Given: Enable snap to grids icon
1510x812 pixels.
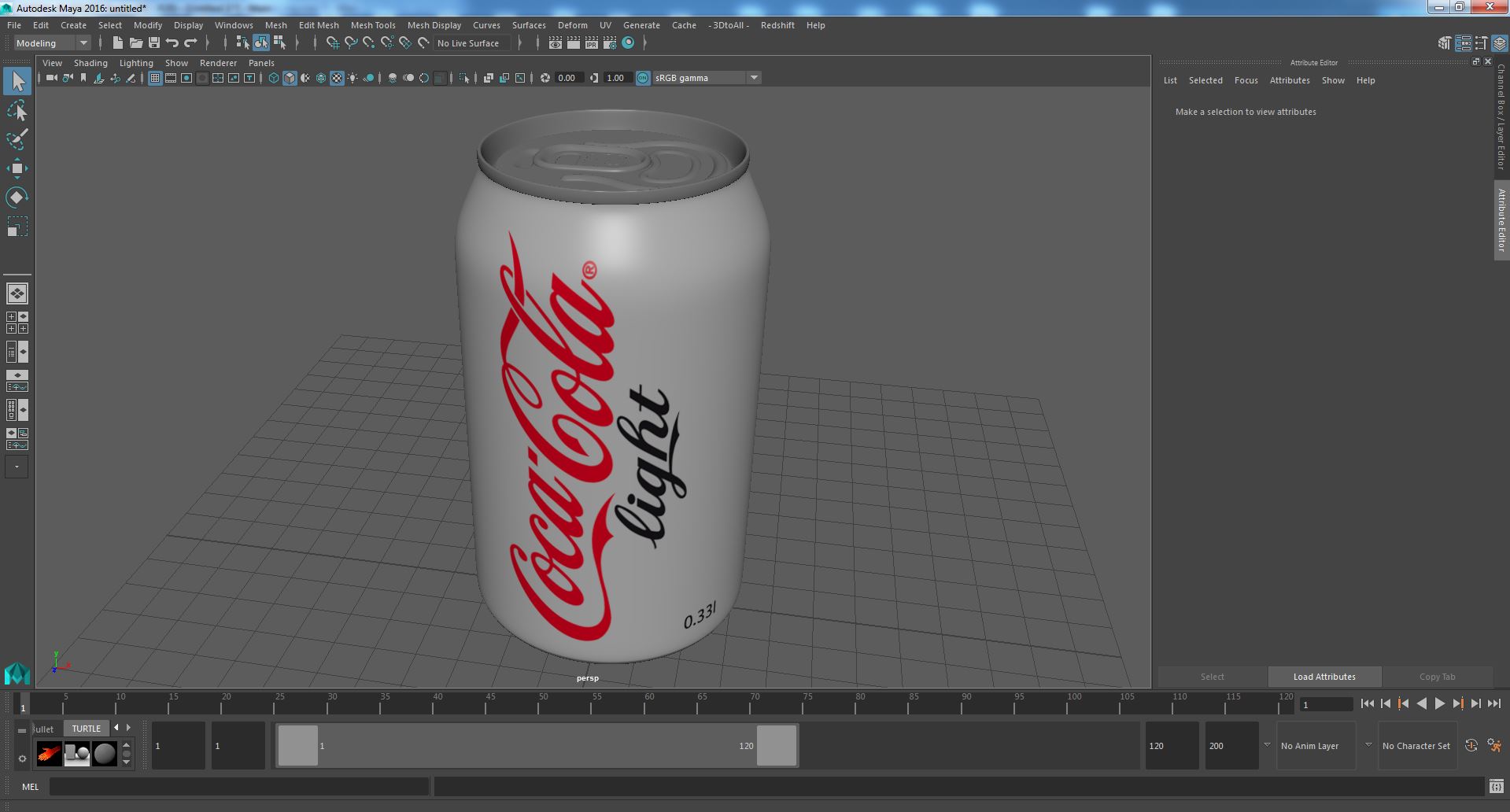Looking at the screenshot, I should (x=332, y=43).
